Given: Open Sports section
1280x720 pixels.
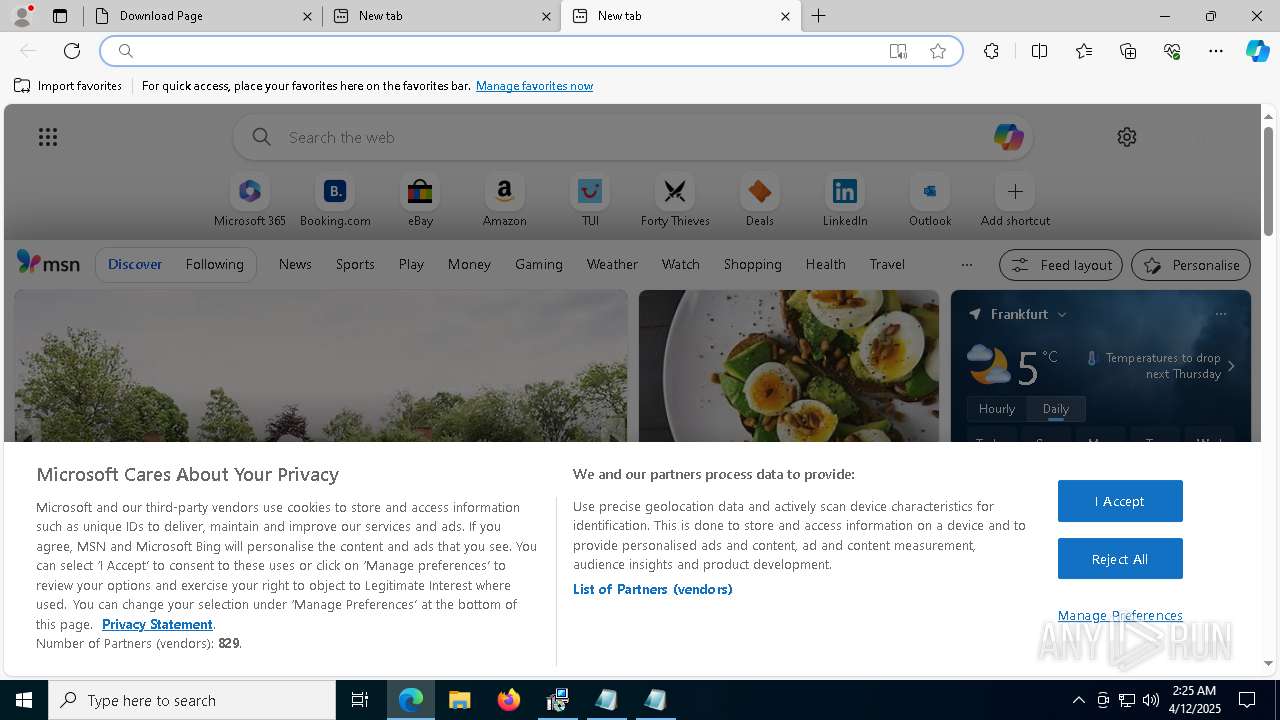Looking at the screenshot, I should [x=355, y=264].
